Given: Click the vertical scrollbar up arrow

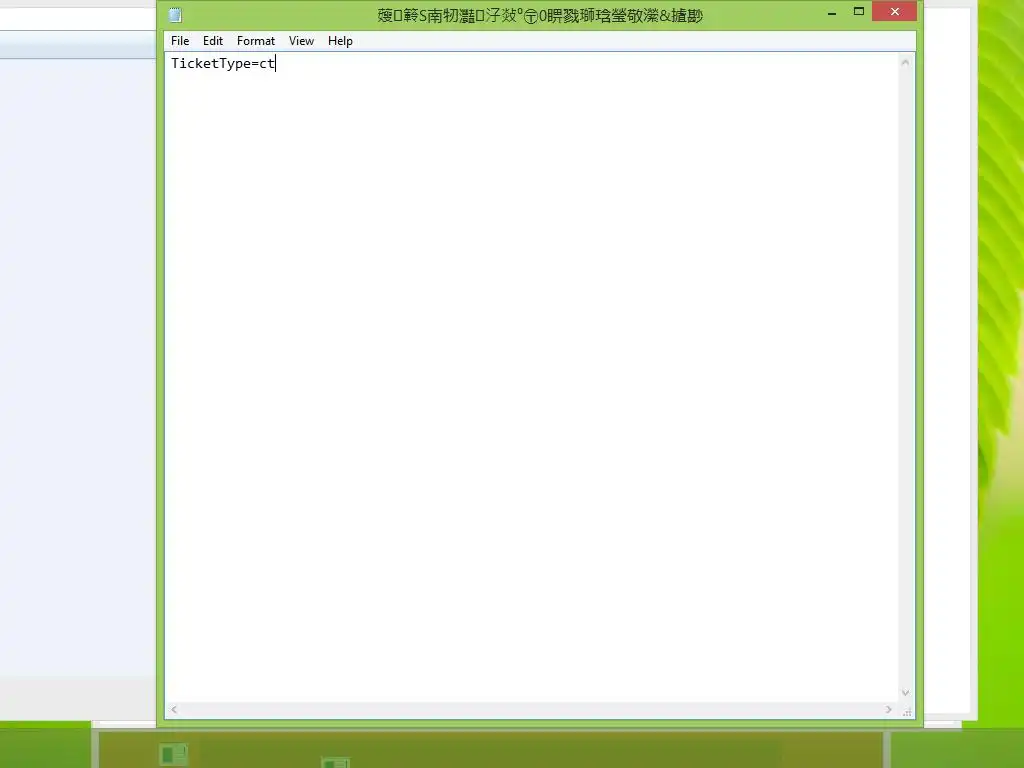Looking at the screenshot, I should coord(905,63).
